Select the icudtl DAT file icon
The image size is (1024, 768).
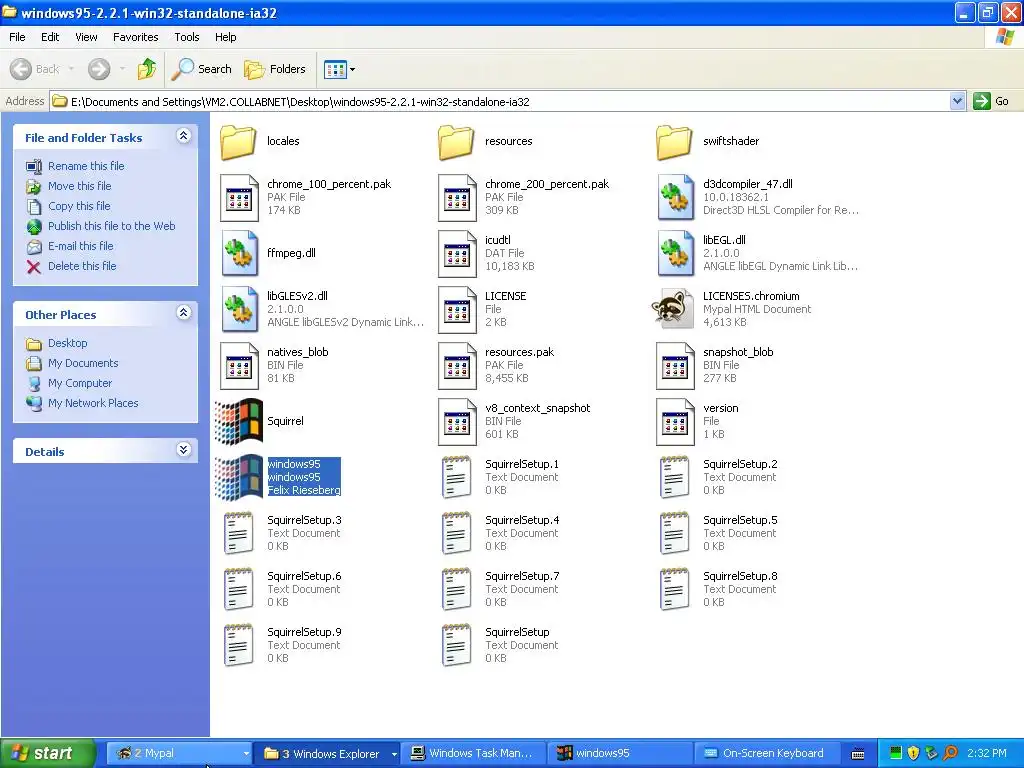click(x=456, y=253)
